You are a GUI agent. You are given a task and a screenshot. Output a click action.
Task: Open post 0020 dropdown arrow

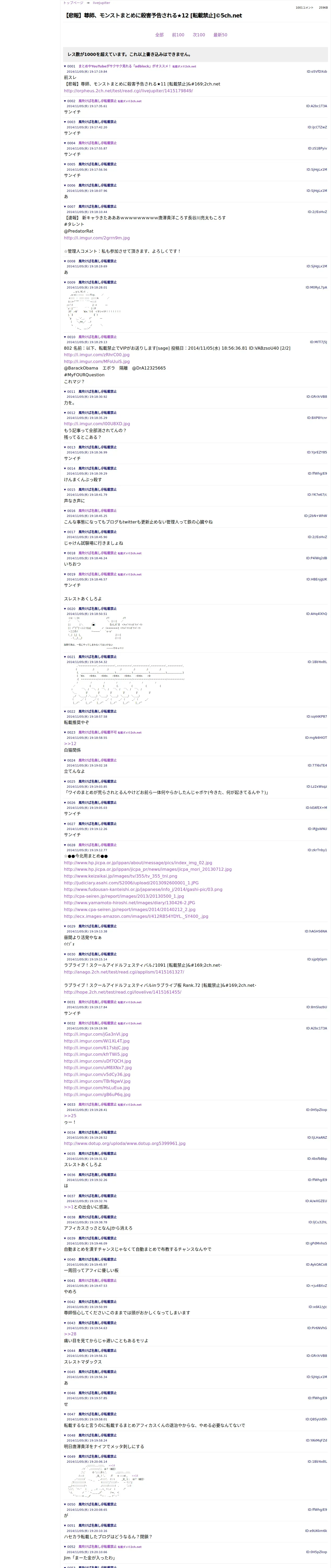click(x=65, y=609)
